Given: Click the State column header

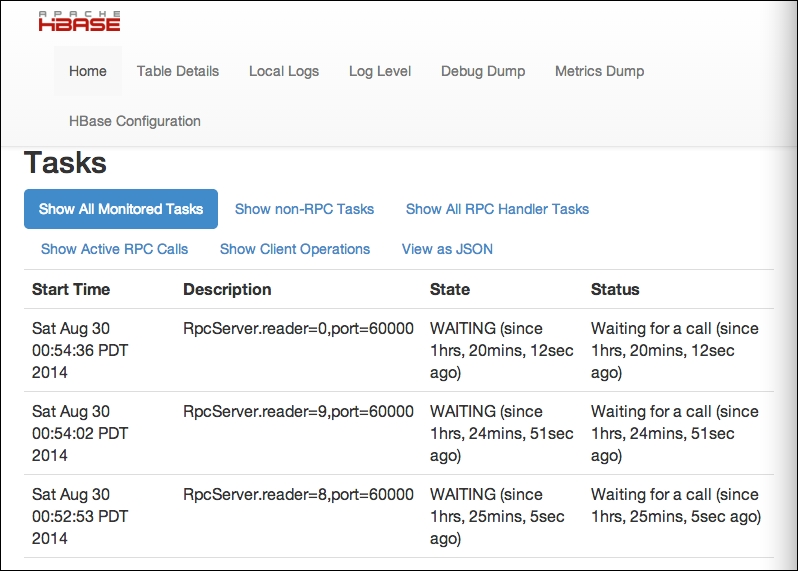Looking at the screenshot, I should tap(450, 289).
